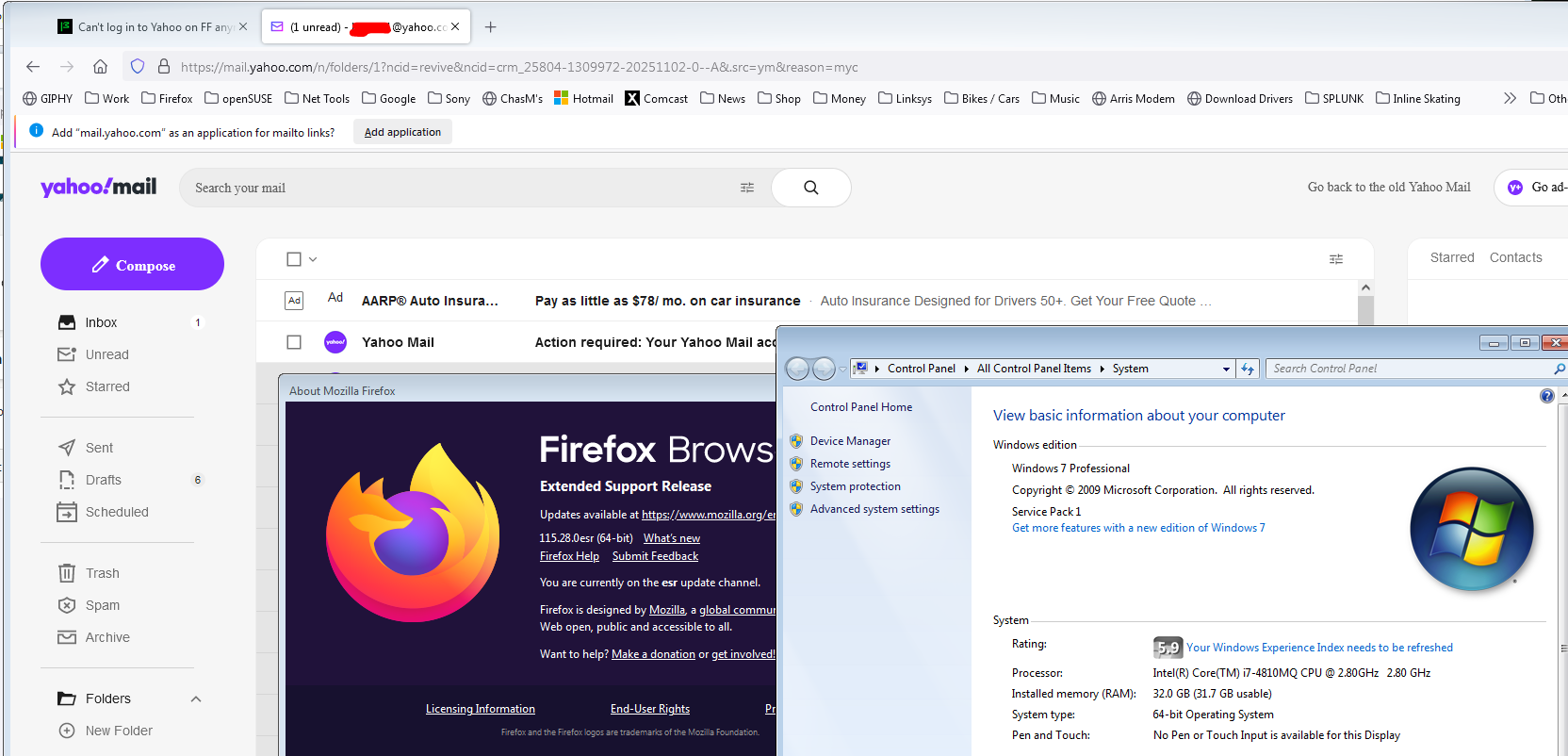1568x756 pixels.
Task: Click 'Add application' for mailto links
Action: [402, 132]
